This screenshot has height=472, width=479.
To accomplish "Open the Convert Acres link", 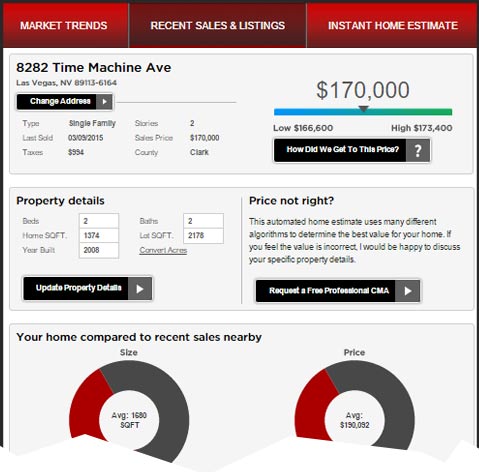I will [x=163, y=250].
